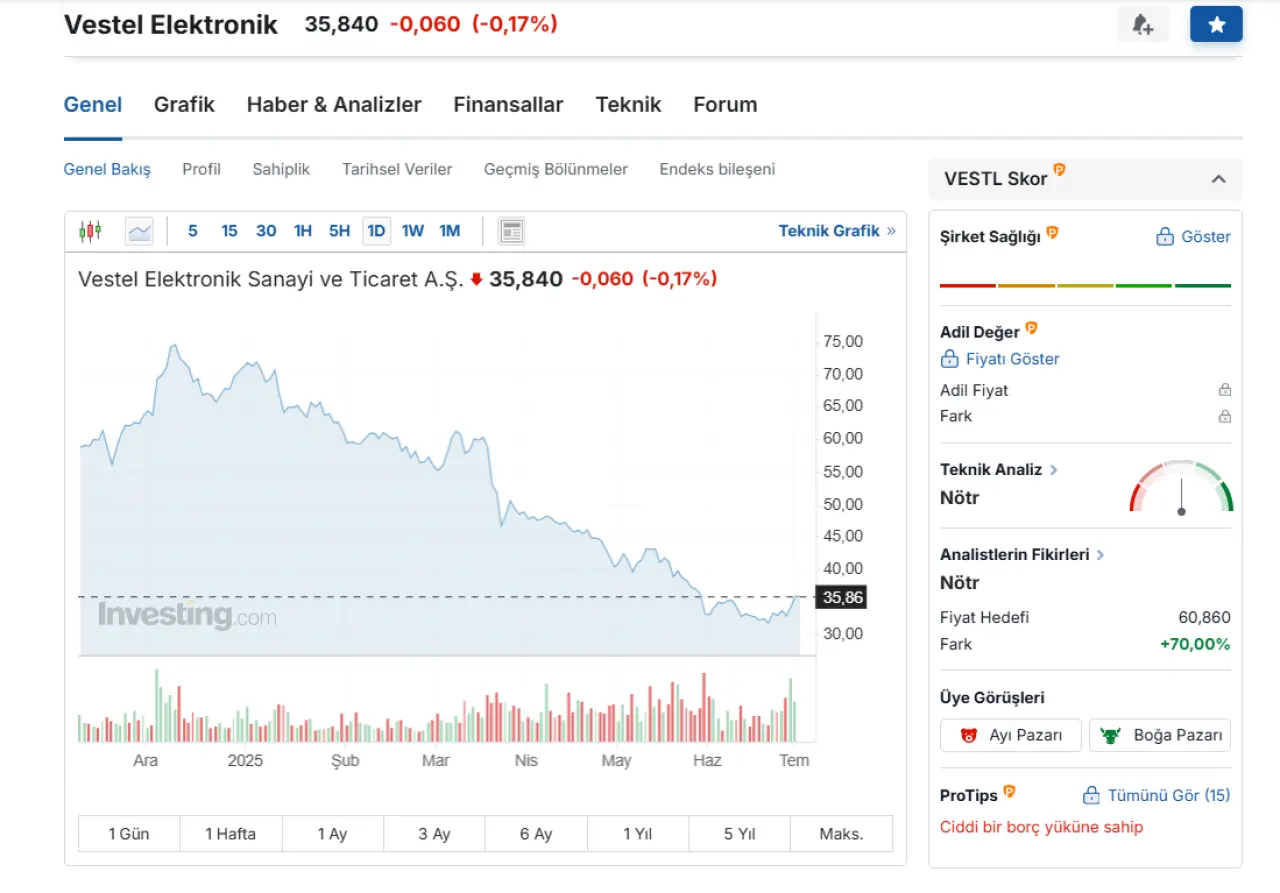Click the lock icon next to Göster

pyautogui.click(x=1164, y=237)
